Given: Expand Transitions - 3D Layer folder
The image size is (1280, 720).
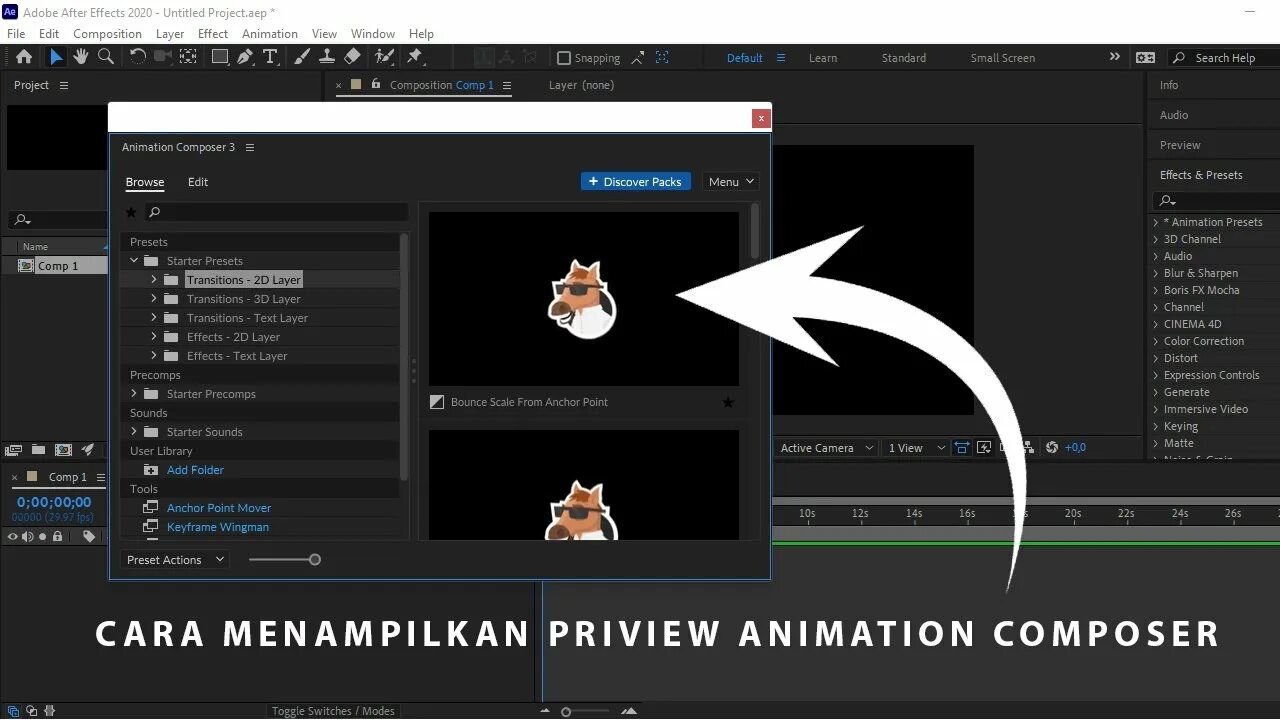Looking at the screenshot, I should pyautogui.click(x=153, y=299).
